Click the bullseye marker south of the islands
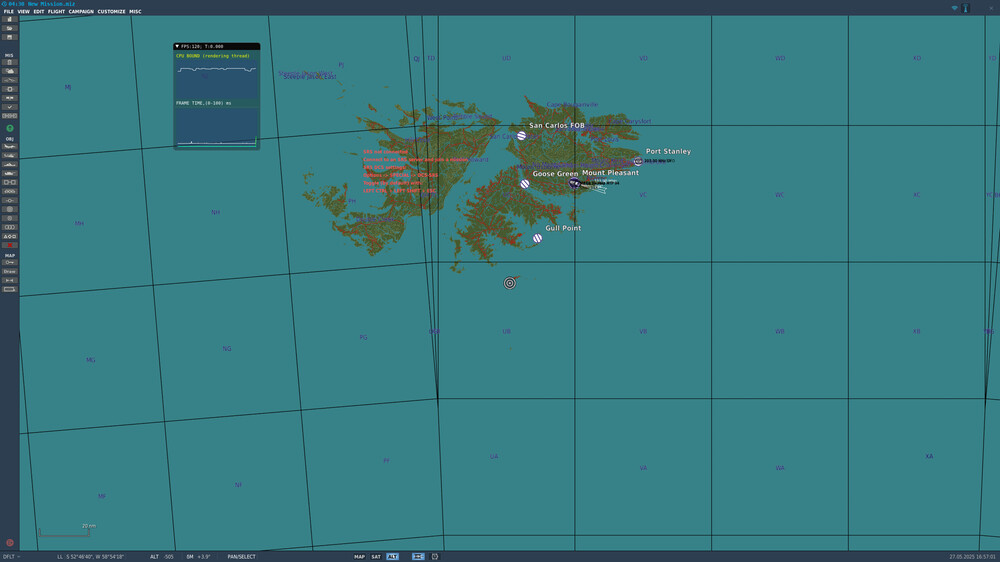 coord(510,283)
